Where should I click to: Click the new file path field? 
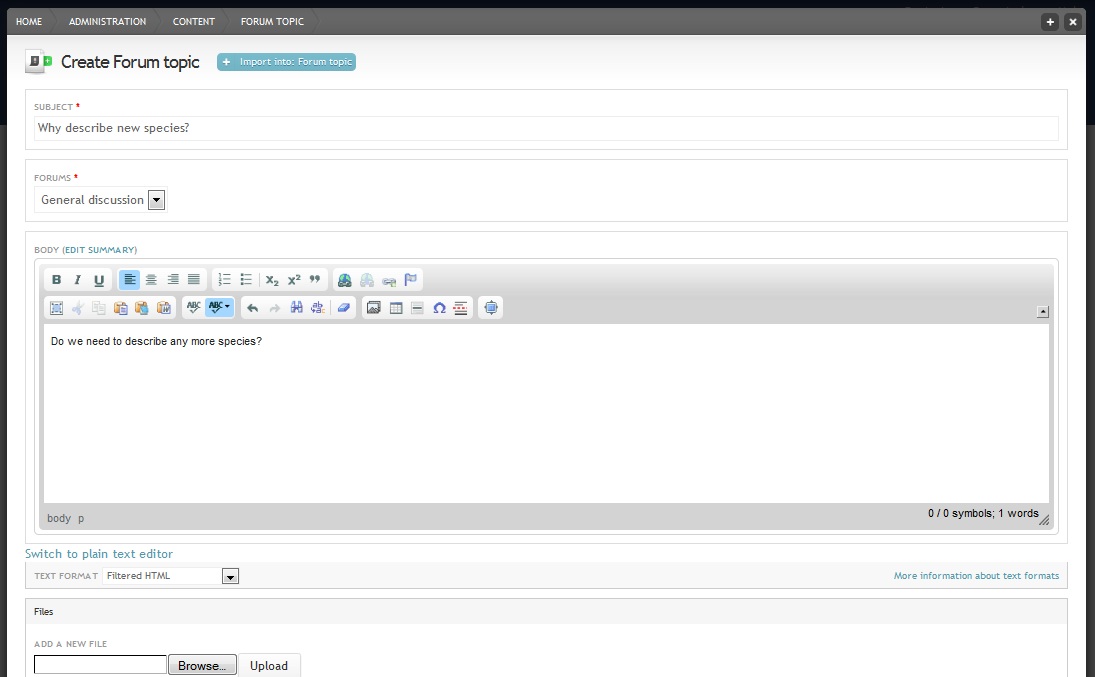coord(101,664)
